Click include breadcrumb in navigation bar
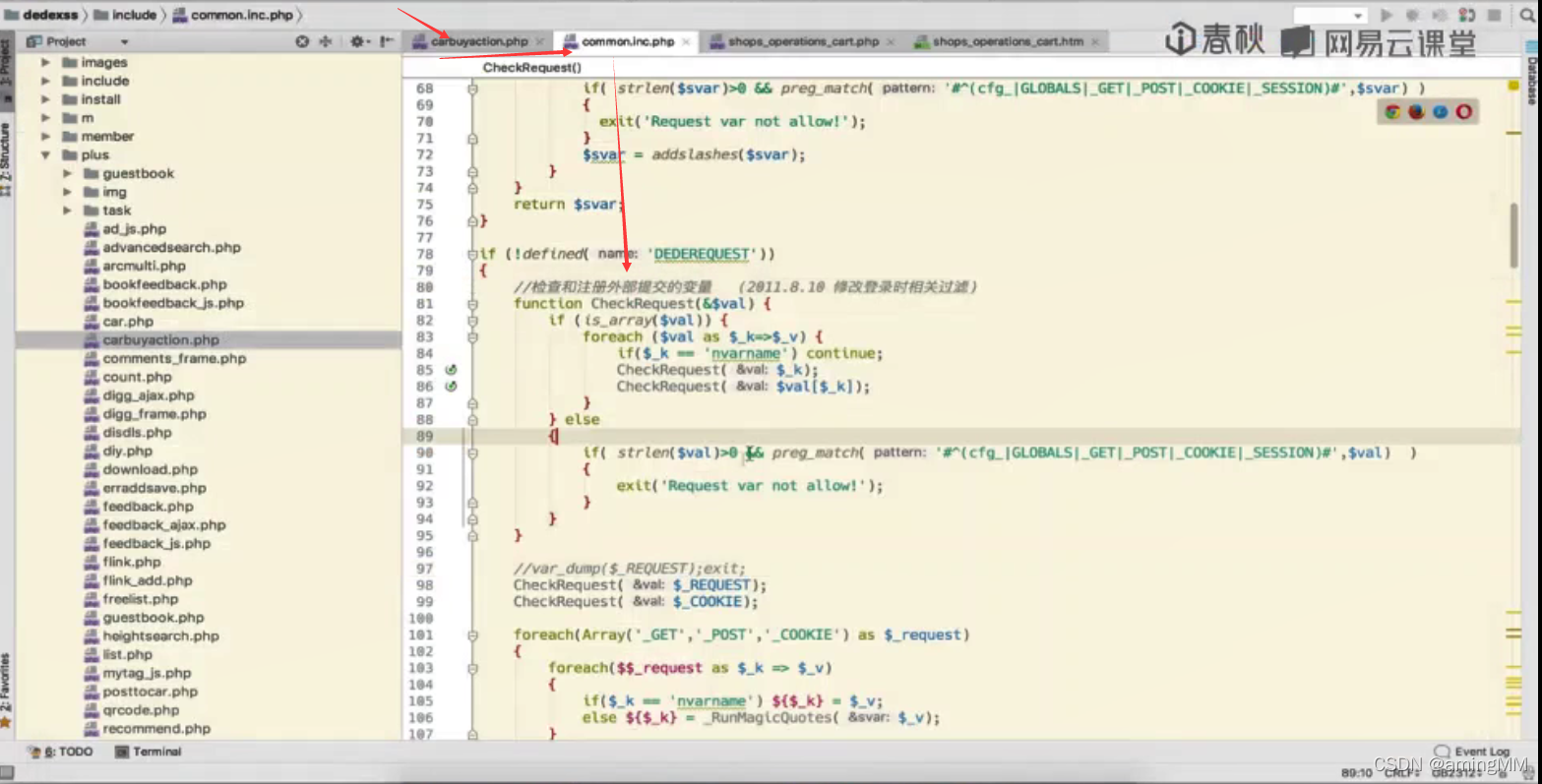The width and height of the screenshot is (1542, 784). pos(126,15)
